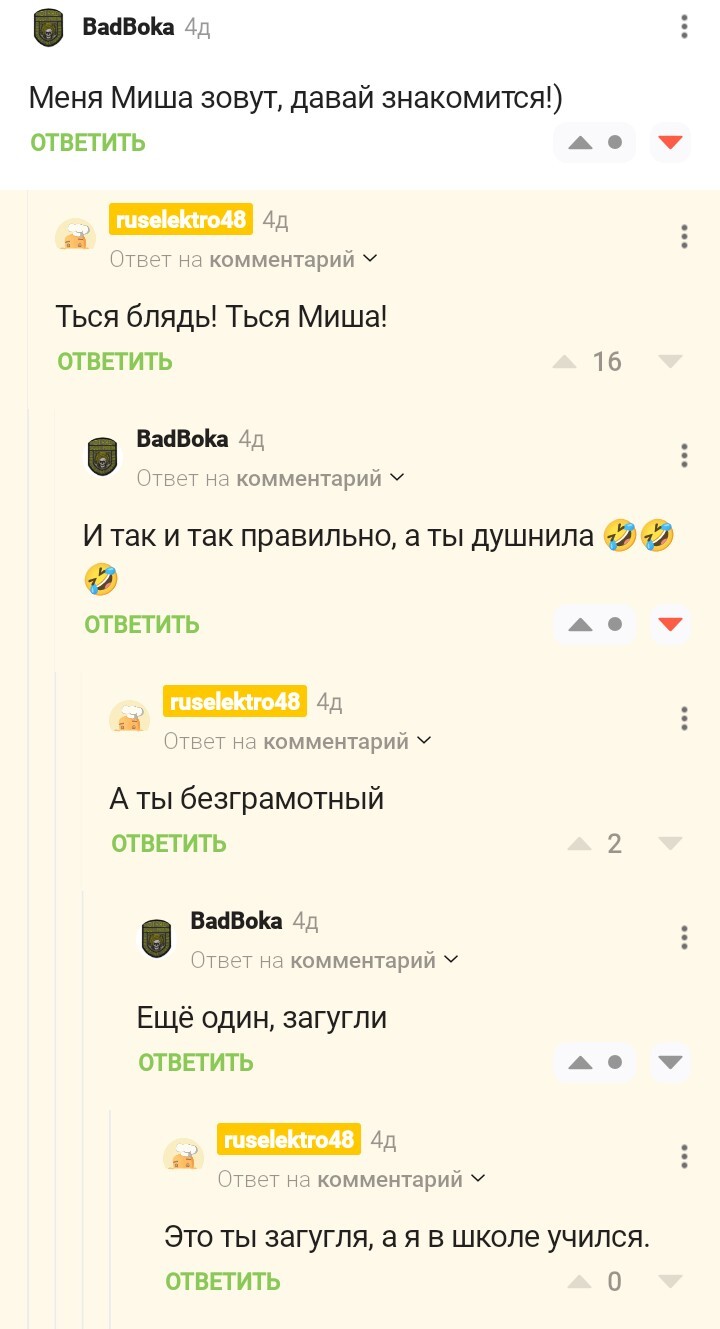The image size is (720, 1329).
Task: Open three-dot menu on 'А ты безграмотный' comment
Action: tap(684, 719)
